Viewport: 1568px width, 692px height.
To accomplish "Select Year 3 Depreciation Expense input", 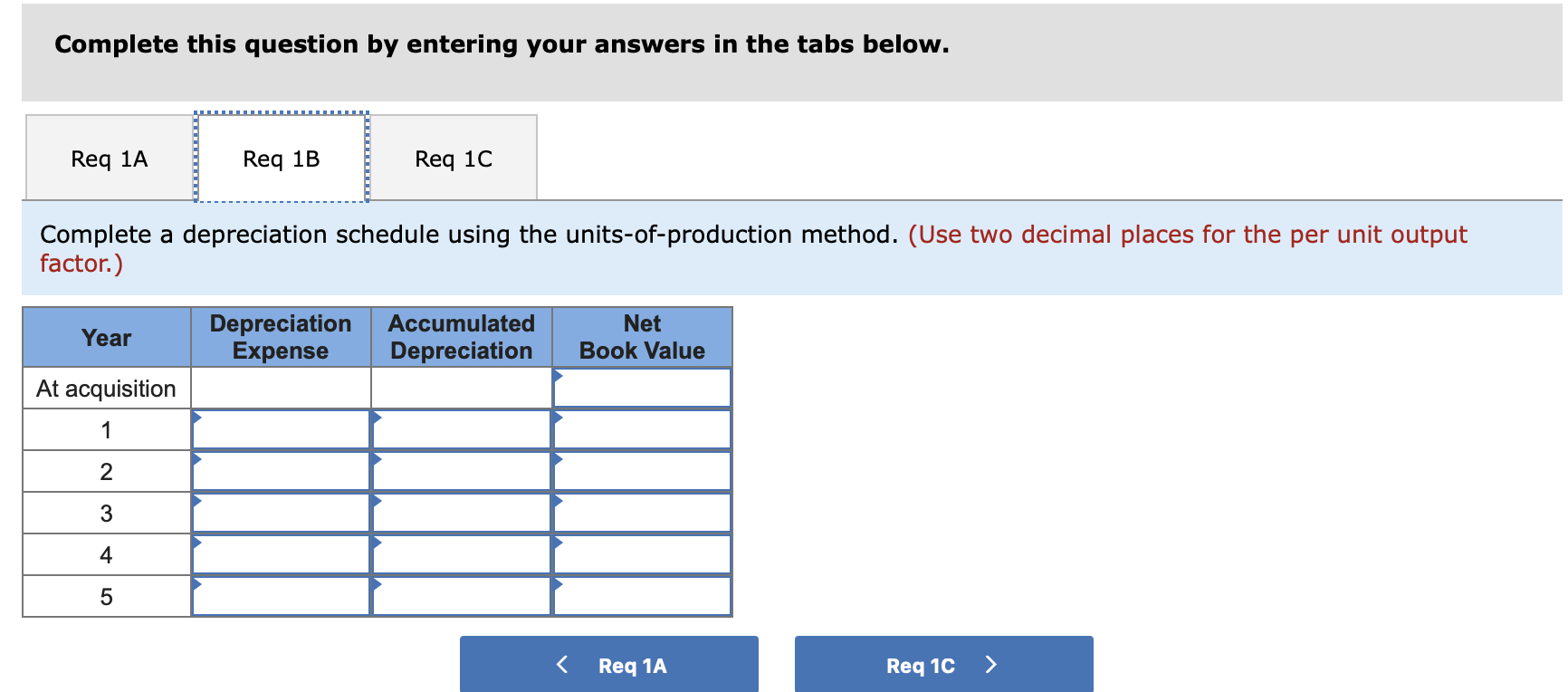I will point(281,514).
